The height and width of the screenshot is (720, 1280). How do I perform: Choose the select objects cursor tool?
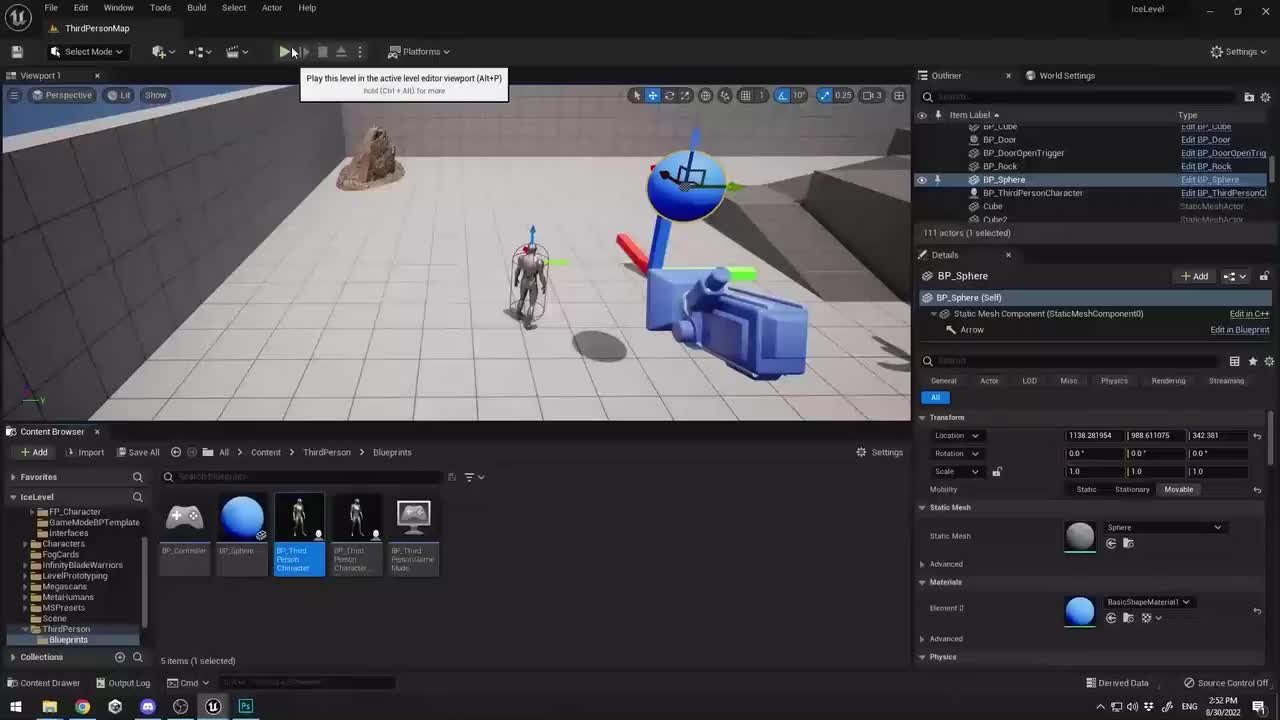click(636, 95)
